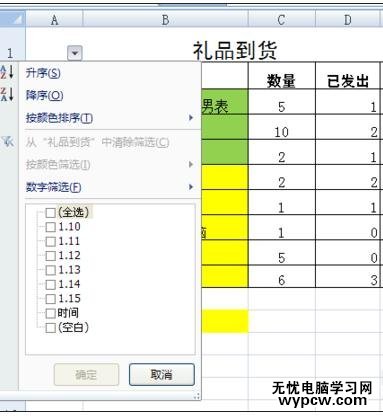
Task: Click the 确定 OK button
Action: pos(86,375)
